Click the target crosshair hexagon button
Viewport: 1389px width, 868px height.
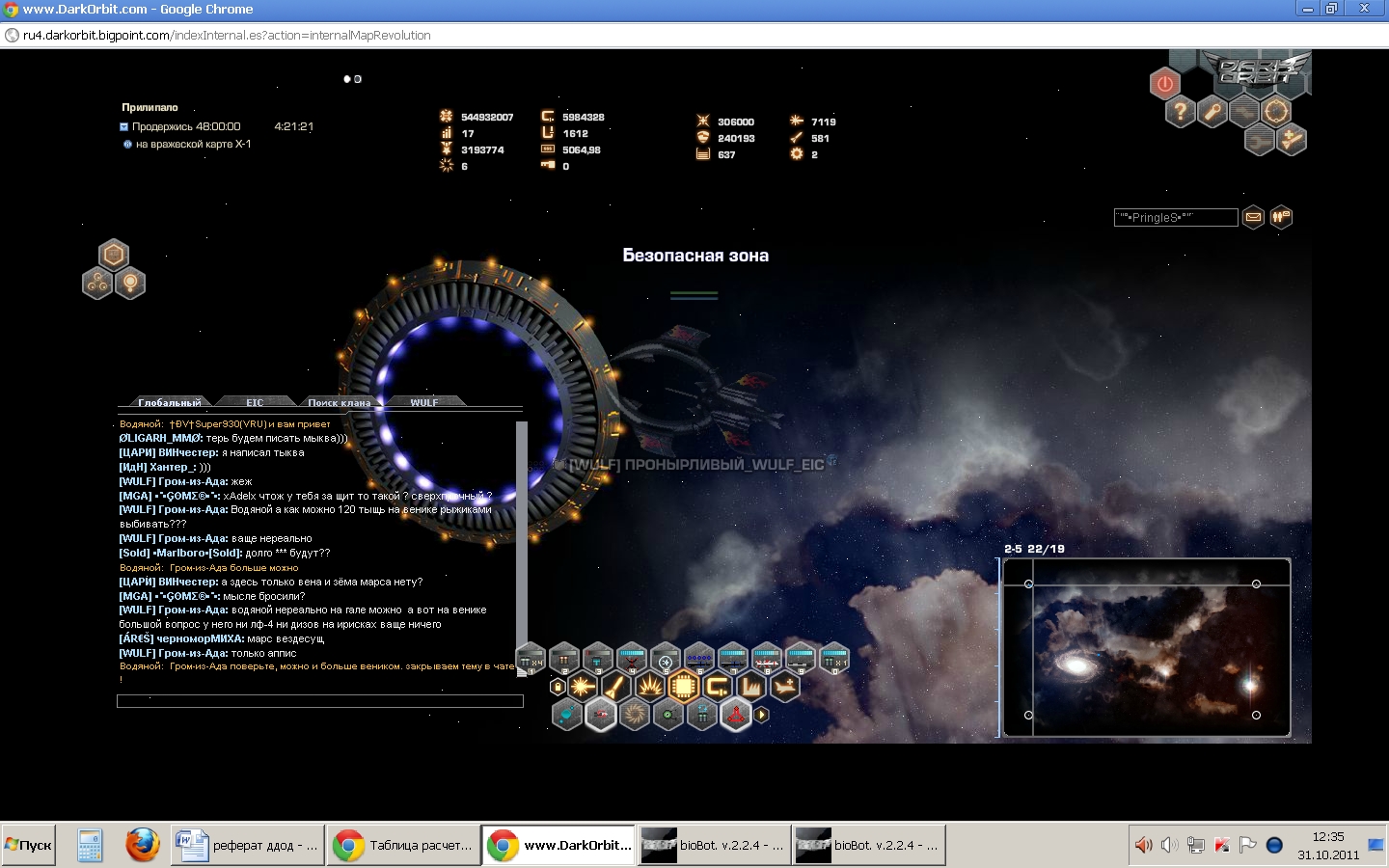(1276, 112)
